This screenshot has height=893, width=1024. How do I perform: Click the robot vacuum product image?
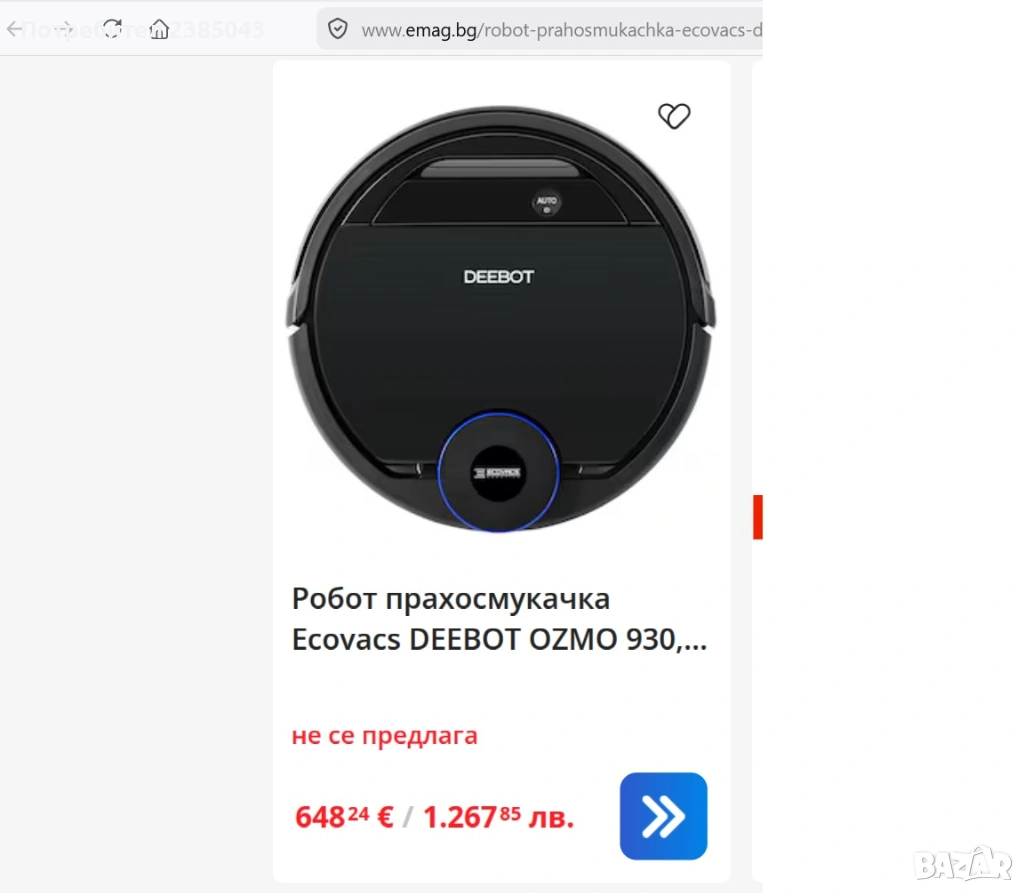click(501, 319)
